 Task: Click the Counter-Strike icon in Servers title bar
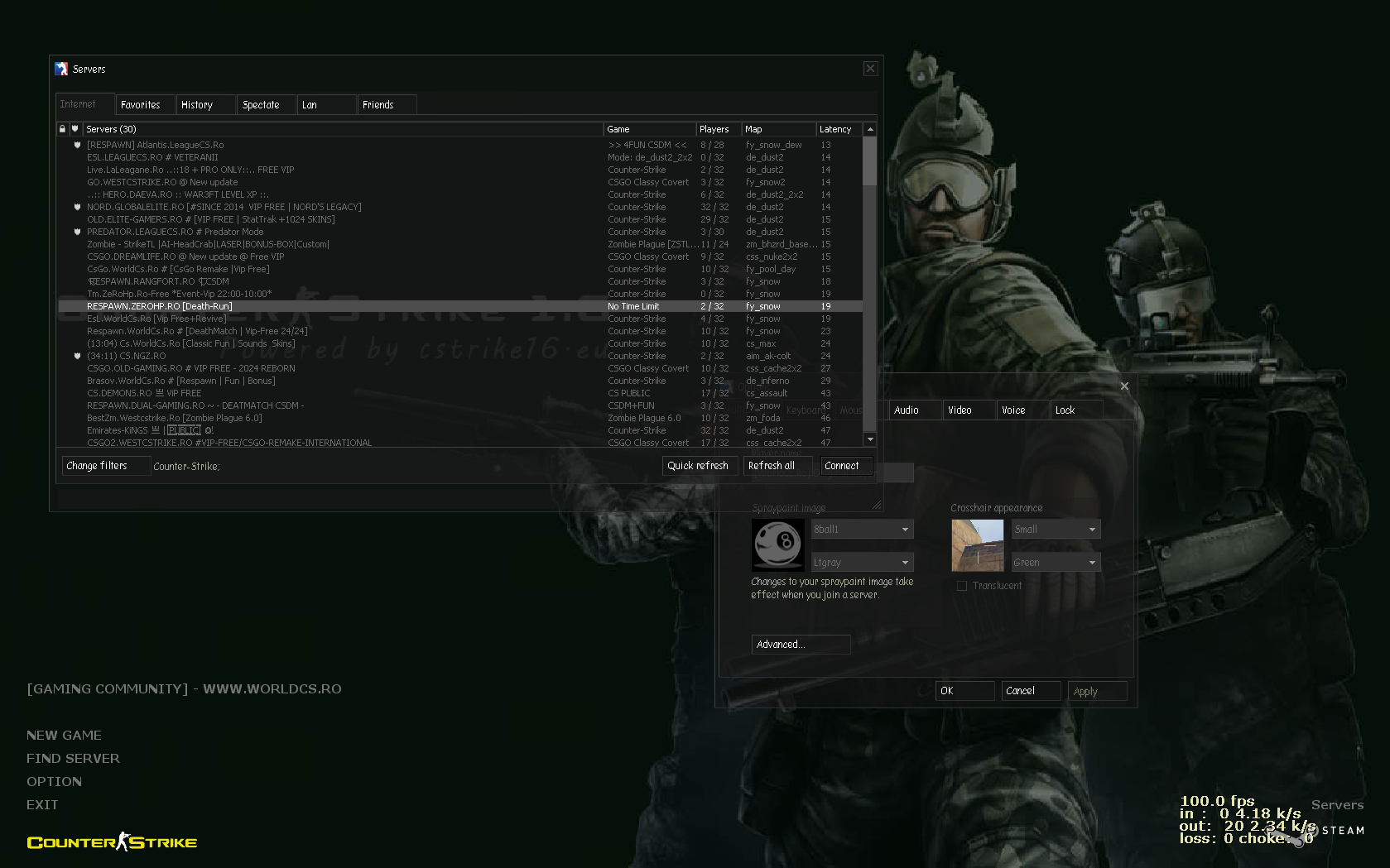pos(61,69)
